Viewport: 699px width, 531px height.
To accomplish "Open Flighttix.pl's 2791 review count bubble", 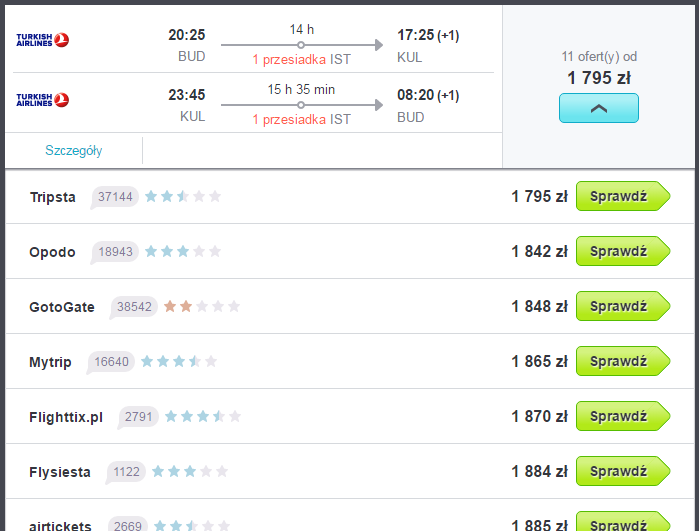I will (138, 417).
